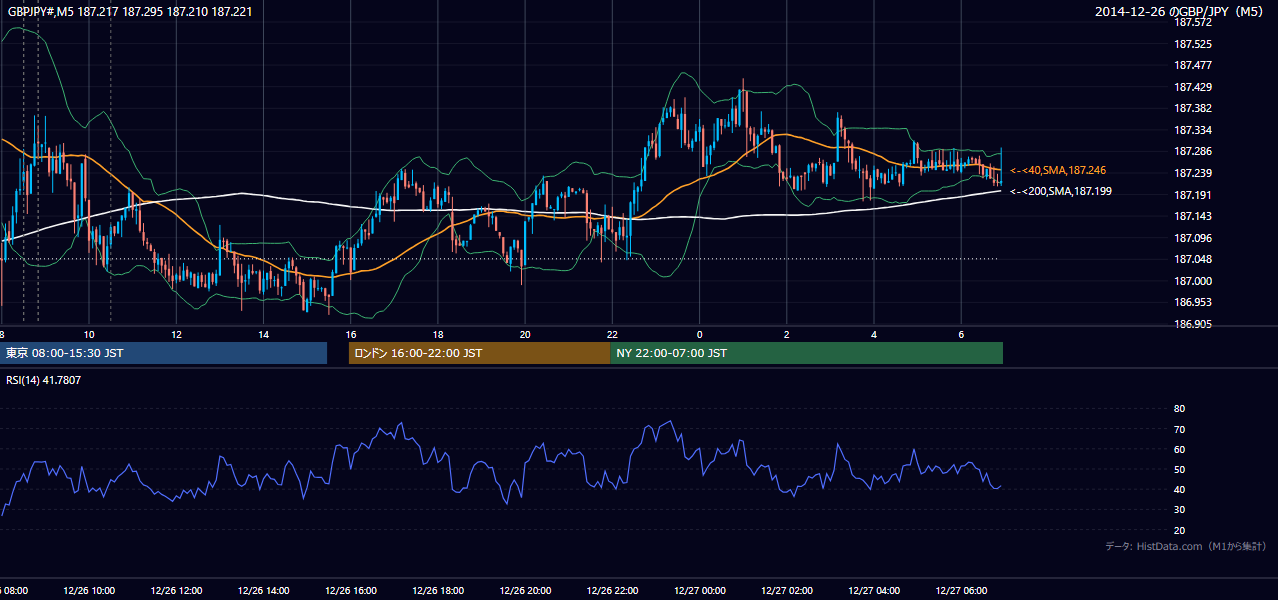Click price level 187.572 on axis
Screen dimensions: 1278x600
(x=1193, y=23)
